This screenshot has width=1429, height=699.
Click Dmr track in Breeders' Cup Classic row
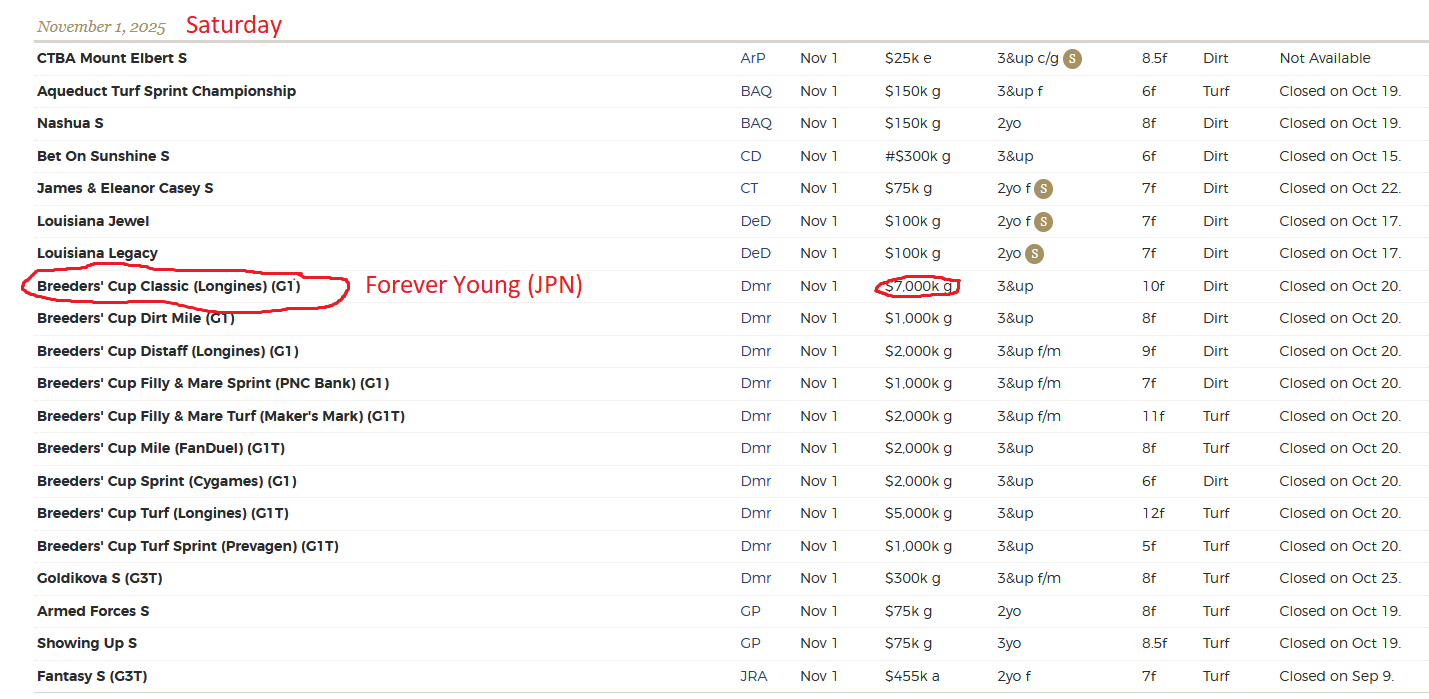pyautogui.click(x=756, y=286)
